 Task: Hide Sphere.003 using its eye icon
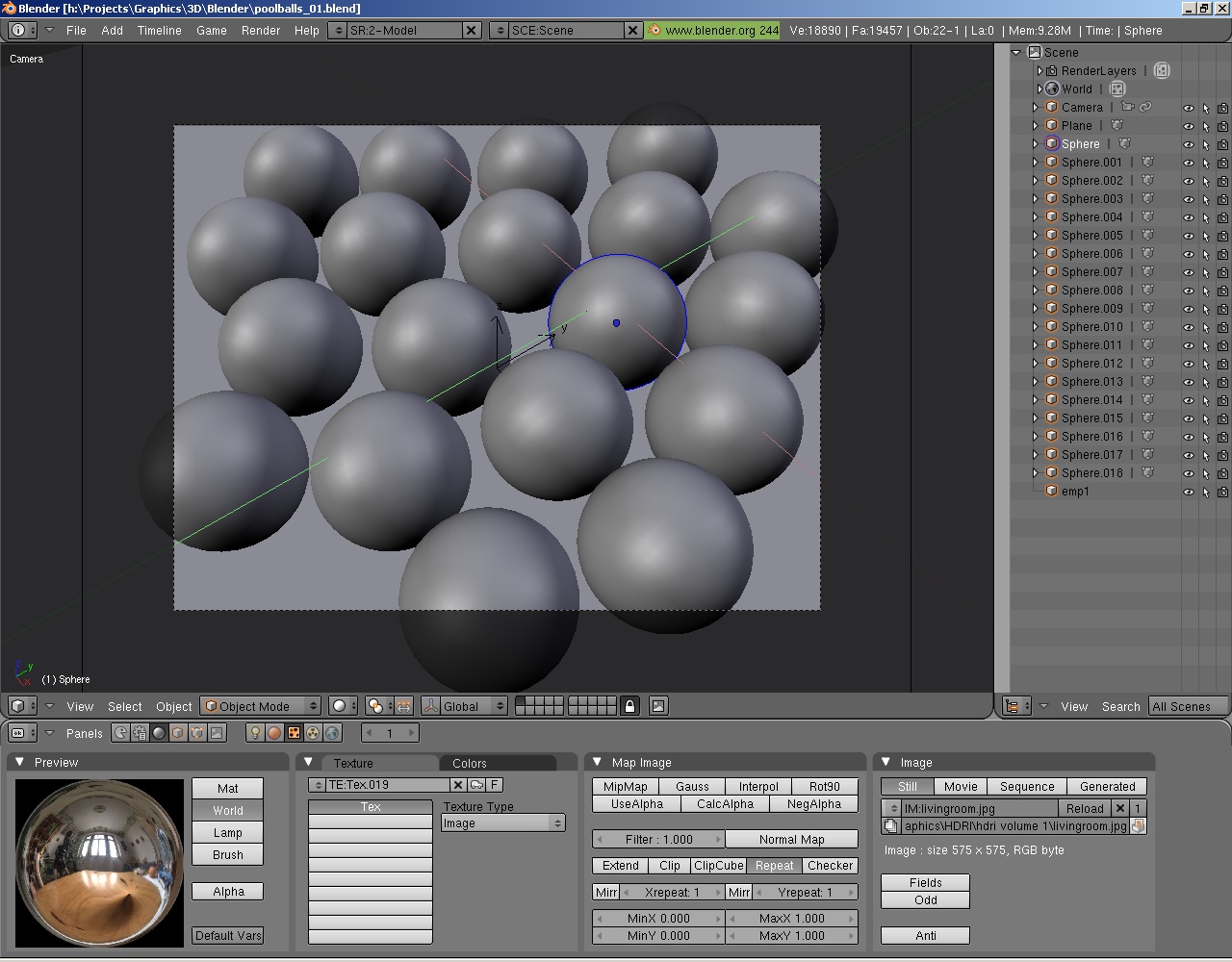click(x=1188, y=199)
